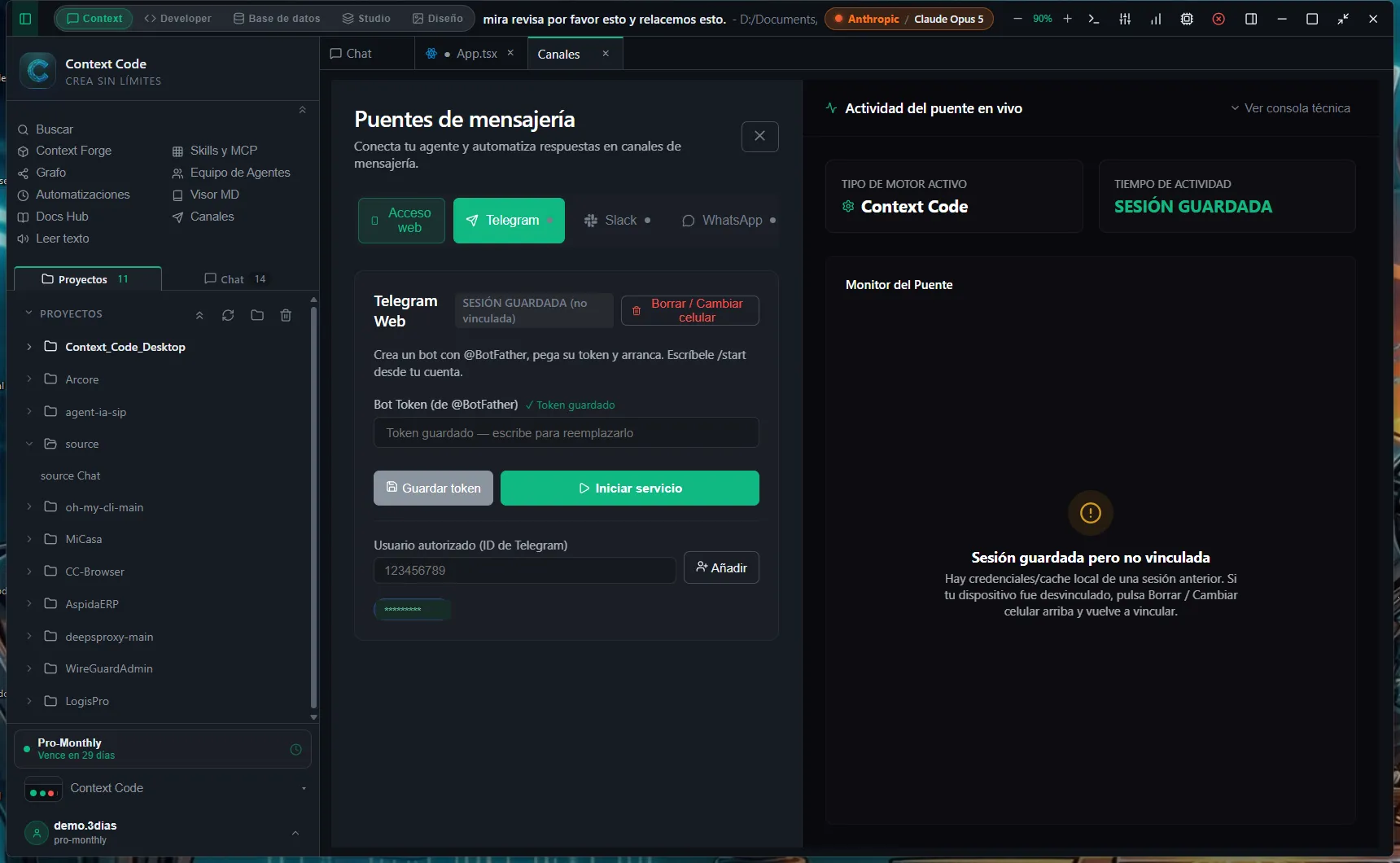Click the zoom out minus icon
Viewport: 1400px width, 863px height.
click(1017, 19)
